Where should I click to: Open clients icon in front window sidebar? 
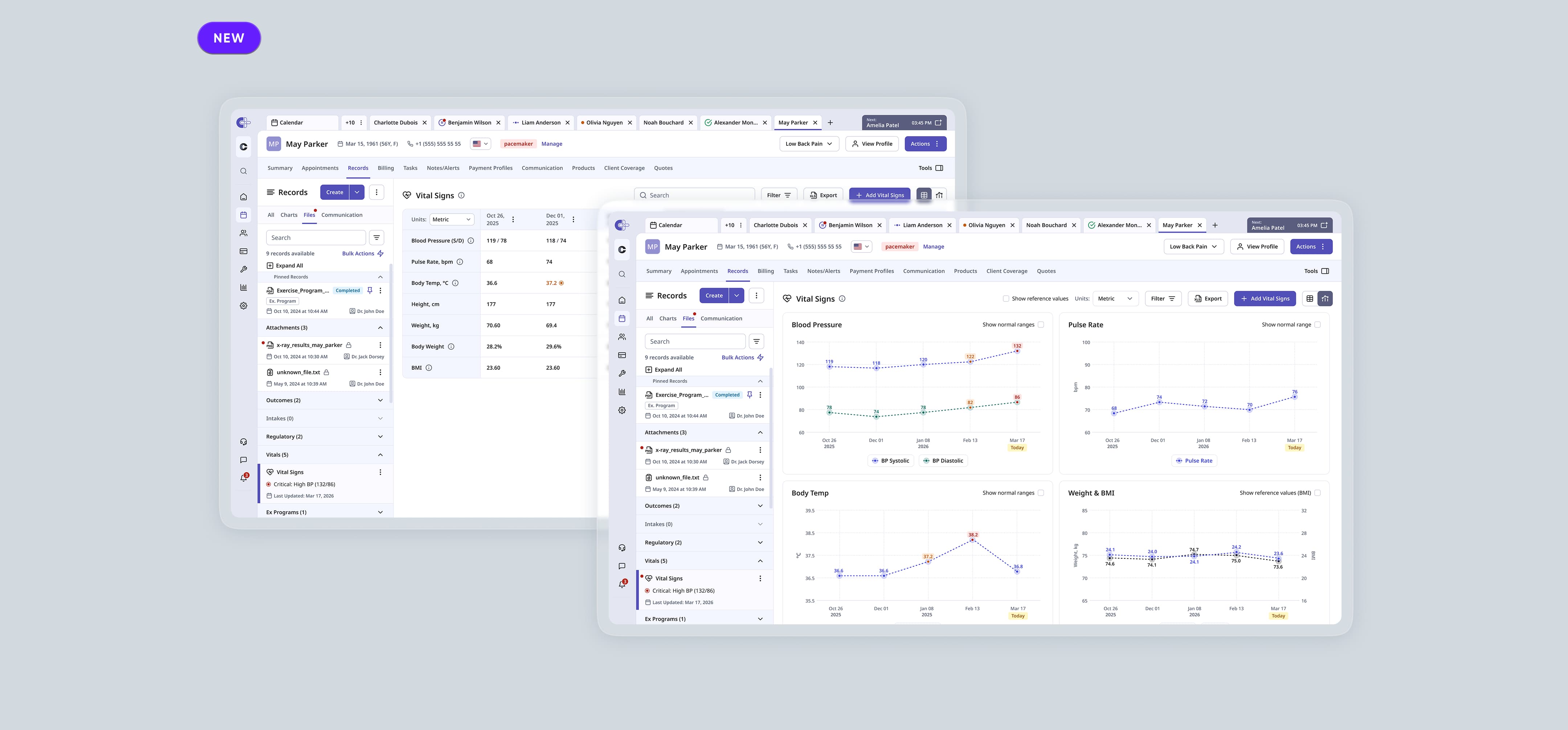click(621, 337)
